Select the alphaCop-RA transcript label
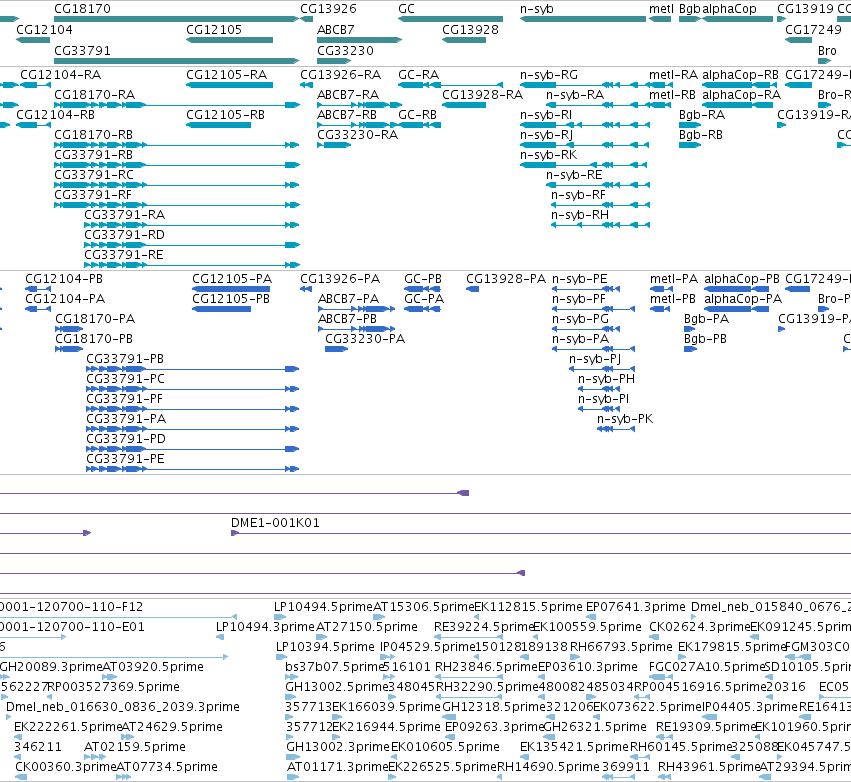851x782 pixels. tap(741, 95)
